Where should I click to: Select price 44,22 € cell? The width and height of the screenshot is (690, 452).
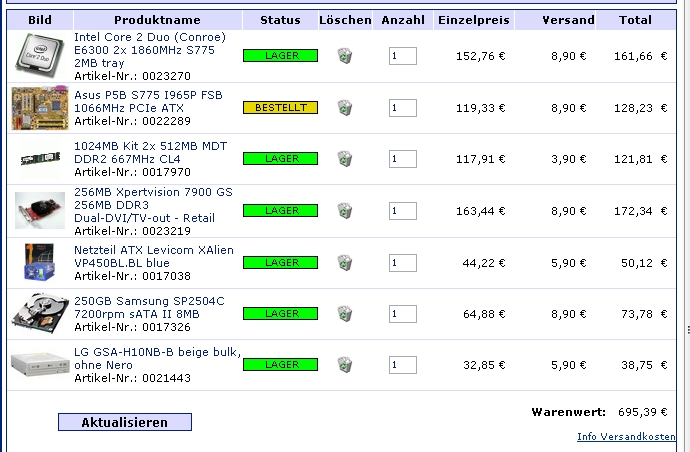(x=484, y=263)
